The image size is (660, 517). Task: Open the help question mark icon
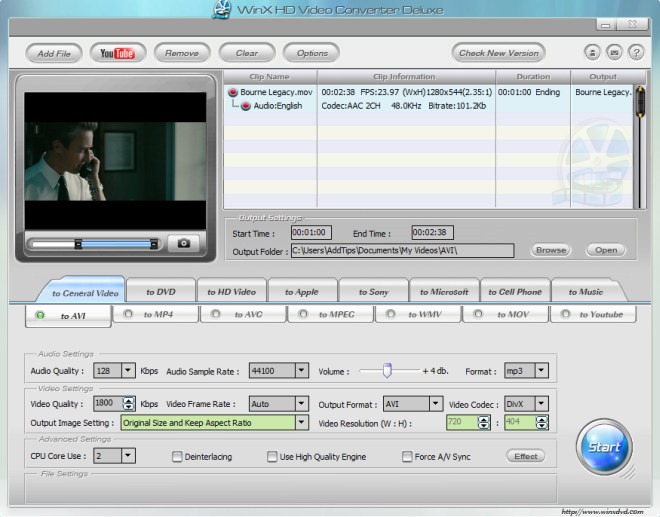[x=636, y=53]
